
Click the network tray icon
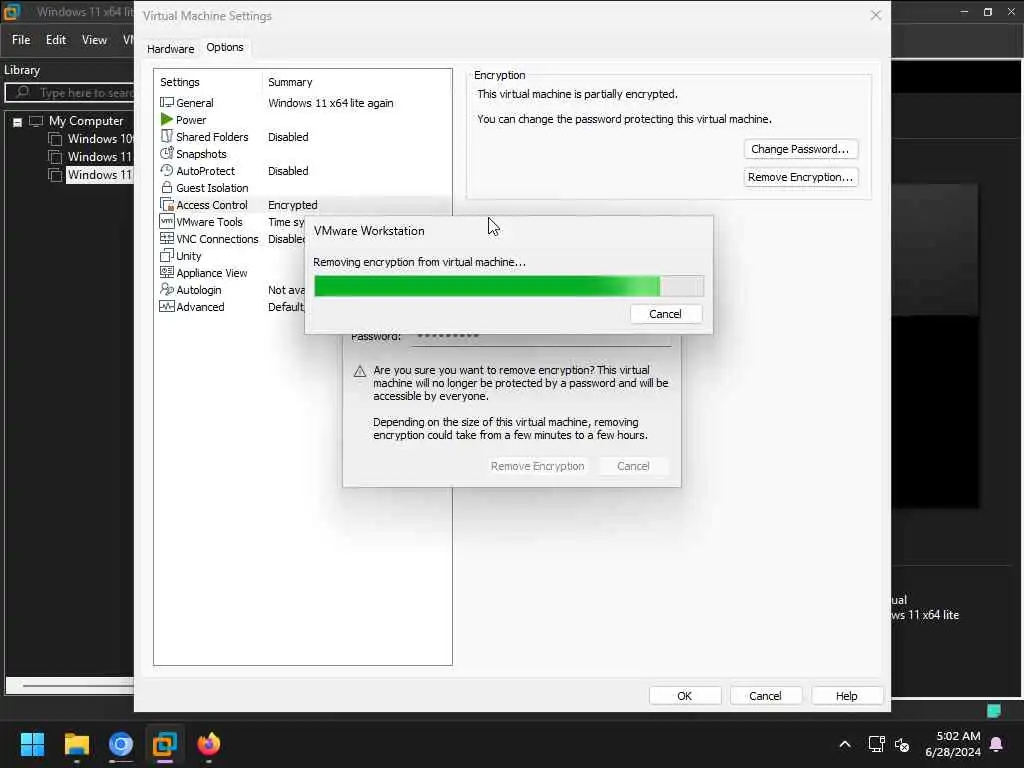pos(876,744)
